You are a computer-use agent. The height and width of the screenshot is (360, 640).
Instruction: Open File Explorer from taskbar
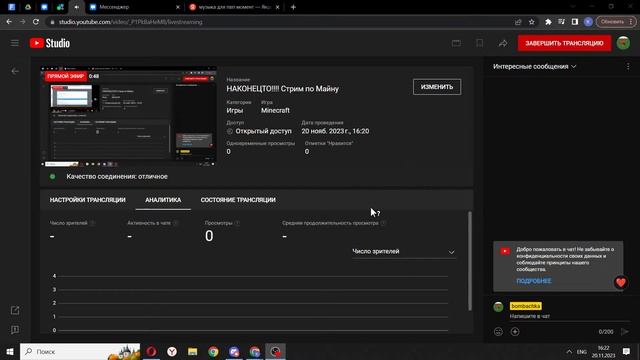click(193, 351)
